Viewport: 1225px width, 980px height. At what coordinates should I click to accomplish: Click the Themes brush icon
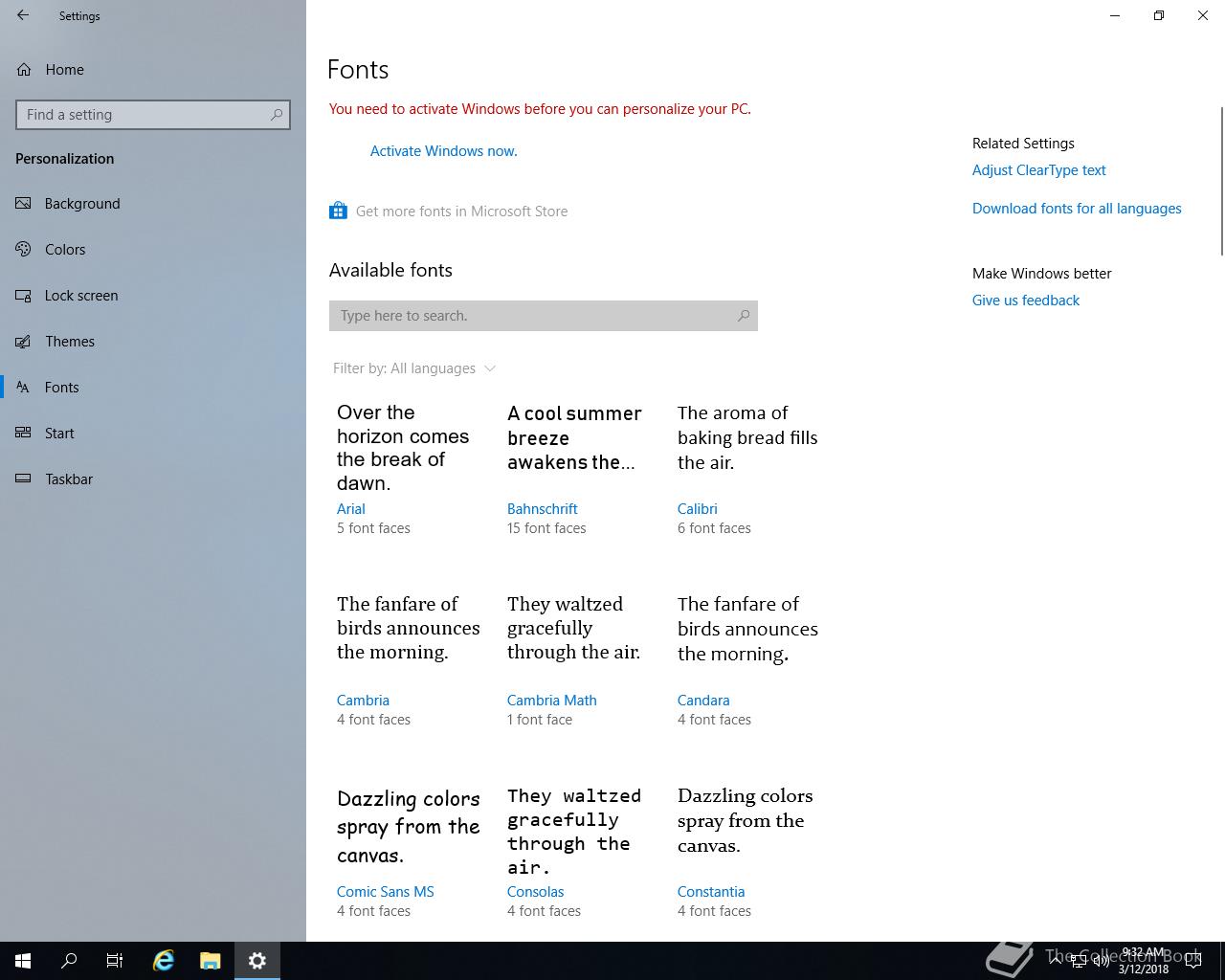point(23,341)
